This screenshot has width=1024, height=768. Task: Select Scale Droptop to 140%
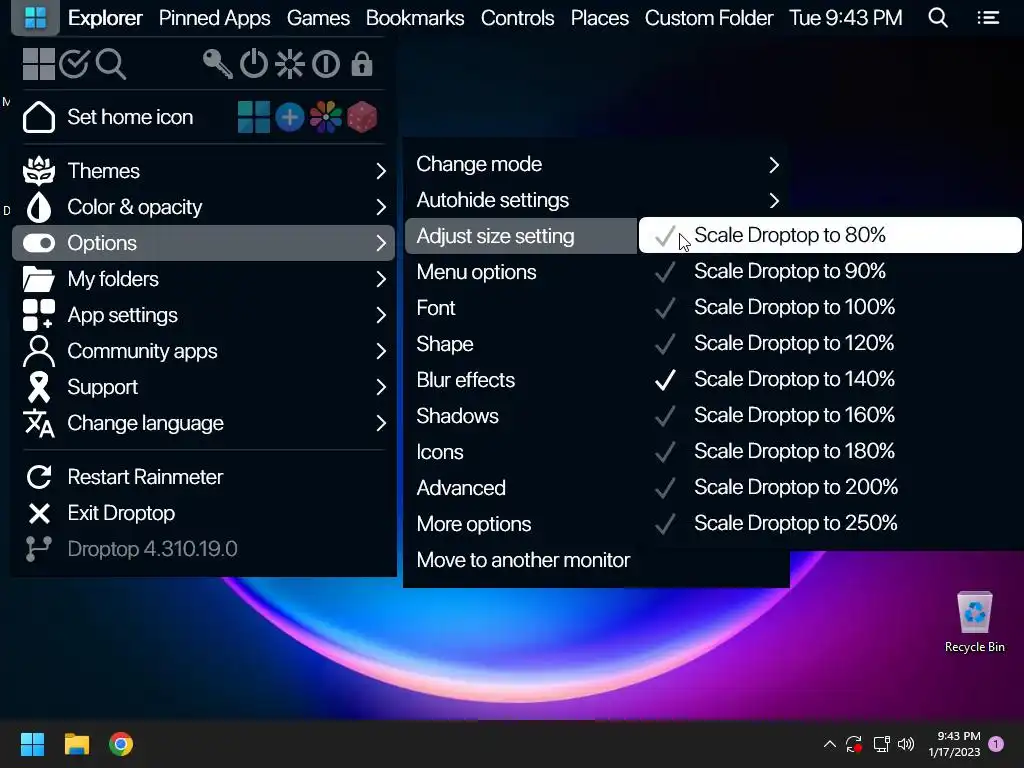pos(829,379)
